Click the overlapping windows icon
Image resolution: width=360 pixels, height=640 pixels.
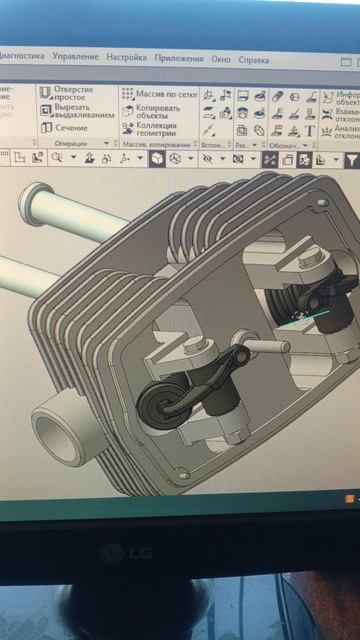click(x=288, y=160)
